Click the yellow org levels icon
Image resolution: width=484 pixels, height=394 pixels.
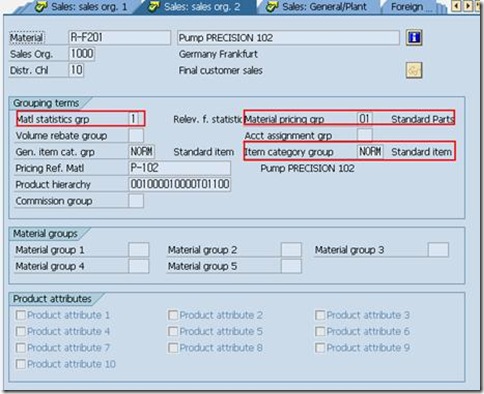coord(414,70)
